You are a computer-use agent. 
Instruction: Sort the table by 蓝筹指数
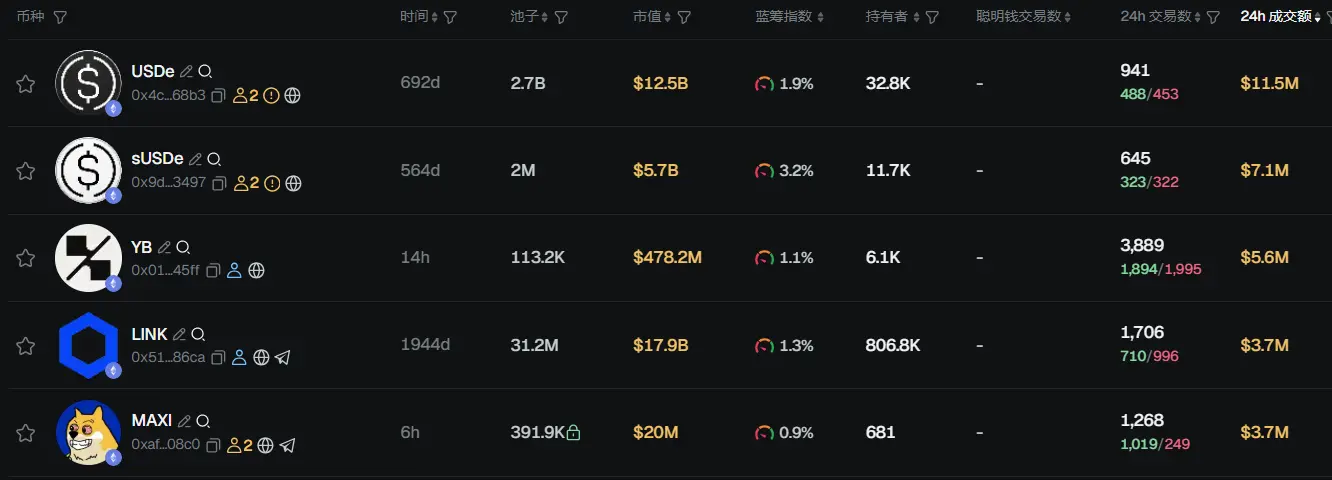pyautogui.click(x=790, y=17)
